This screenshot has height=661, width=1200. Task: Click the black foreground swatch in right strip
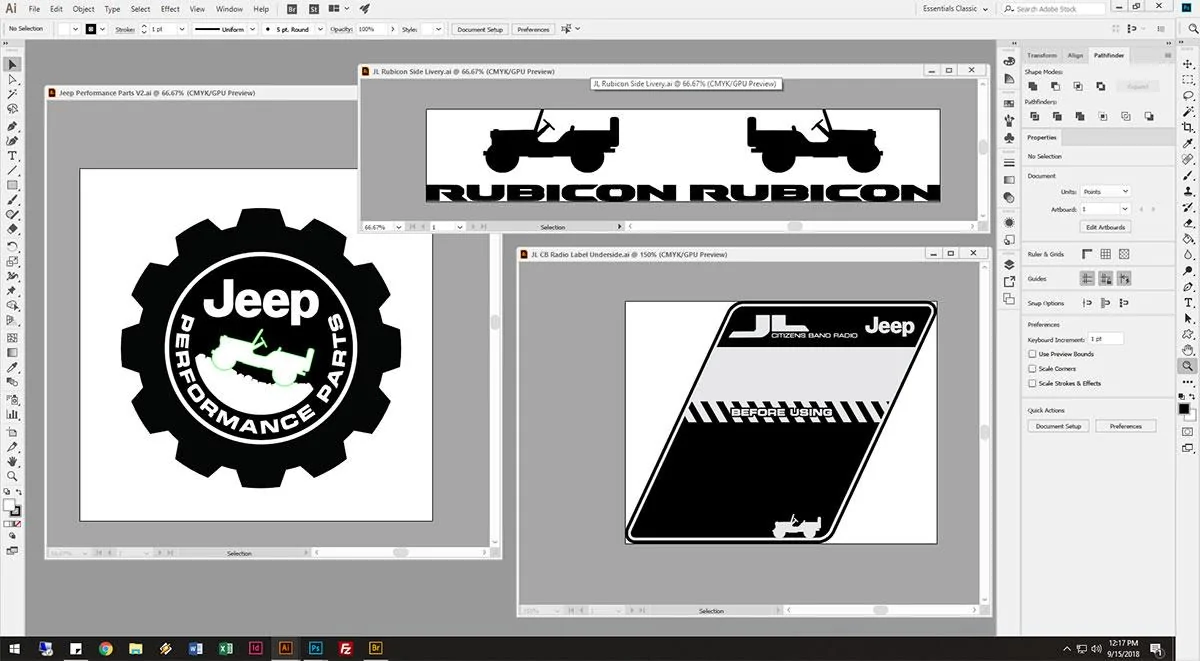pyautogui.click(x=1184, y=408)
